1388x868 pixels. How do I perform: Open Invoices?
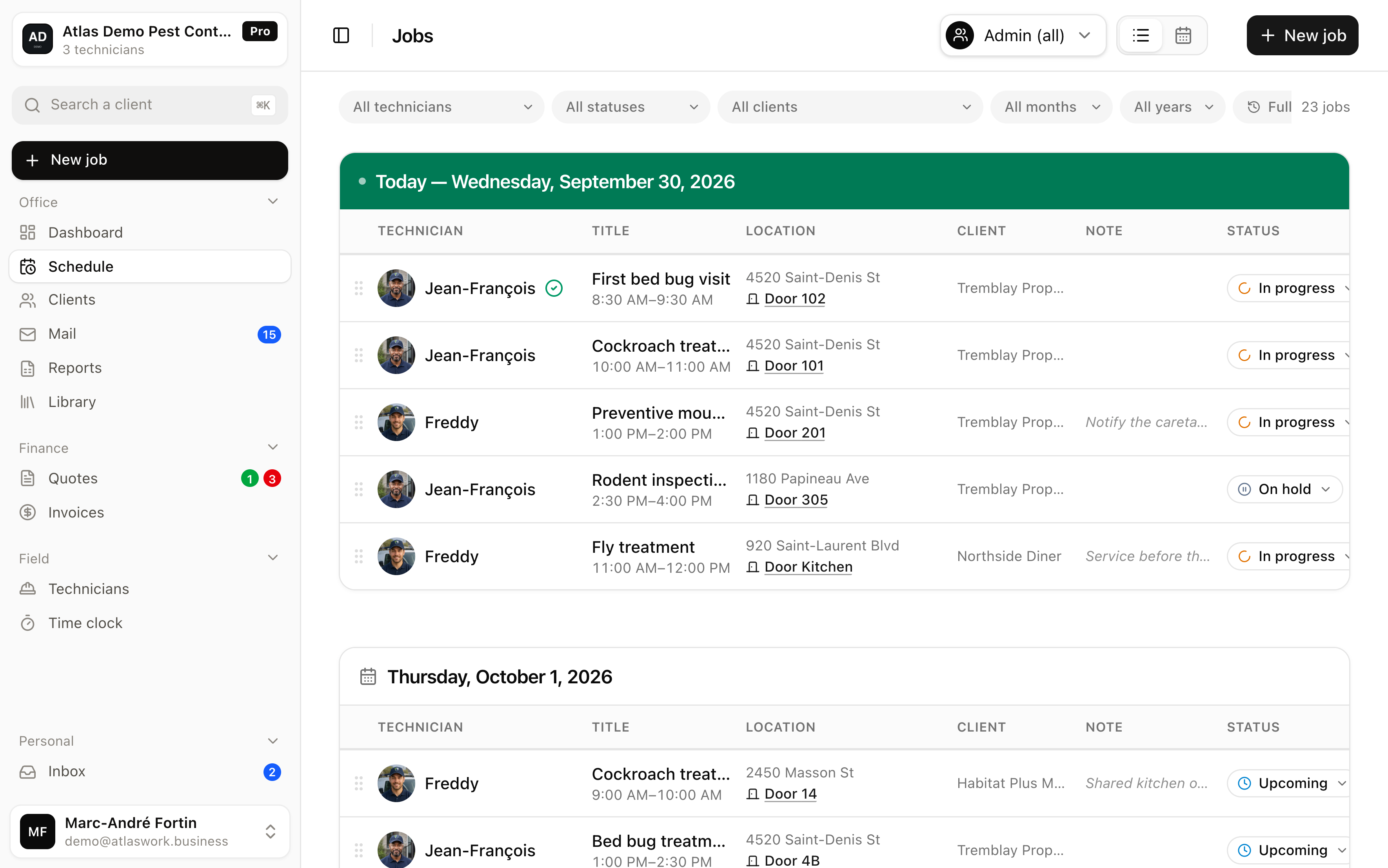[x=150, y=512]
